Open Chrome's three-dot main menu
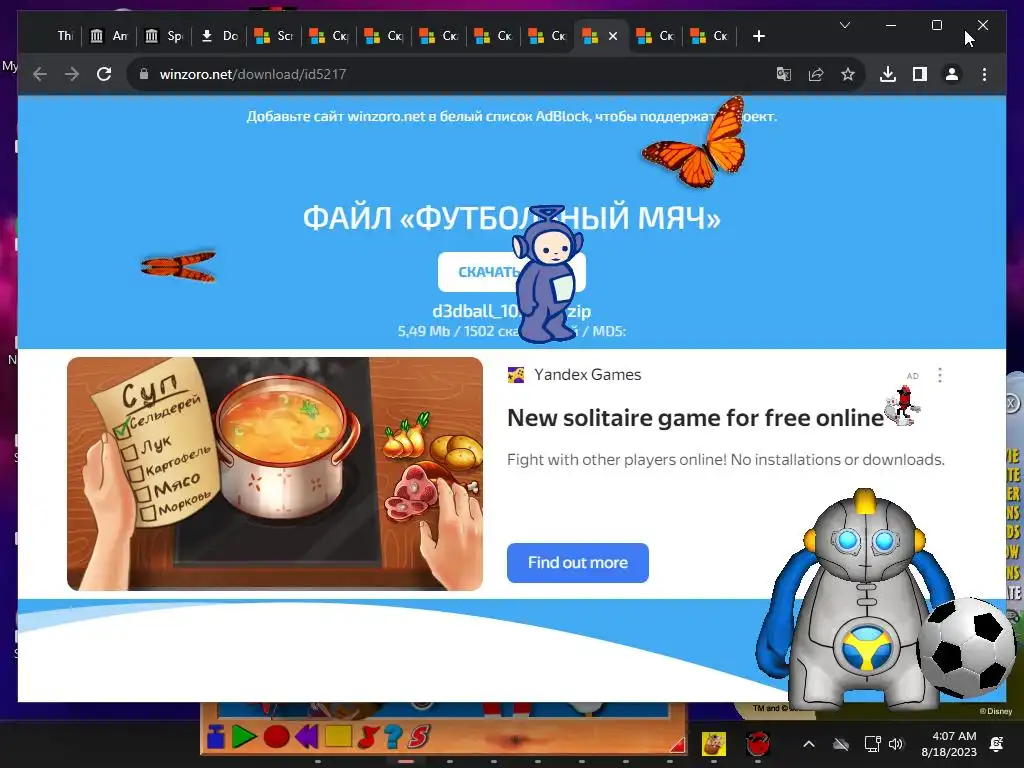This screenshot has width=1024, height=768. (984, 74)
